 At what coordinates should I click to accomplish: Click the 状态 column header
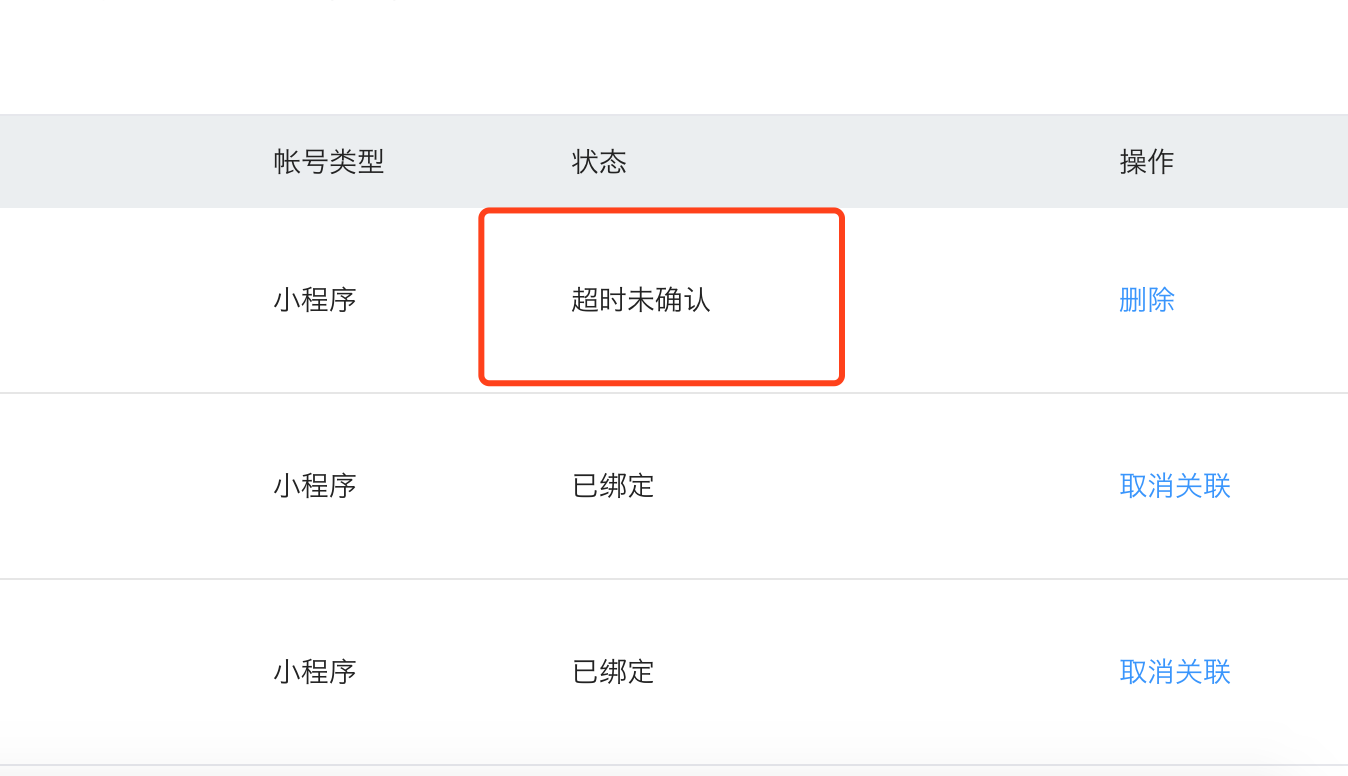pyautogui.click(x=599, y=161)
